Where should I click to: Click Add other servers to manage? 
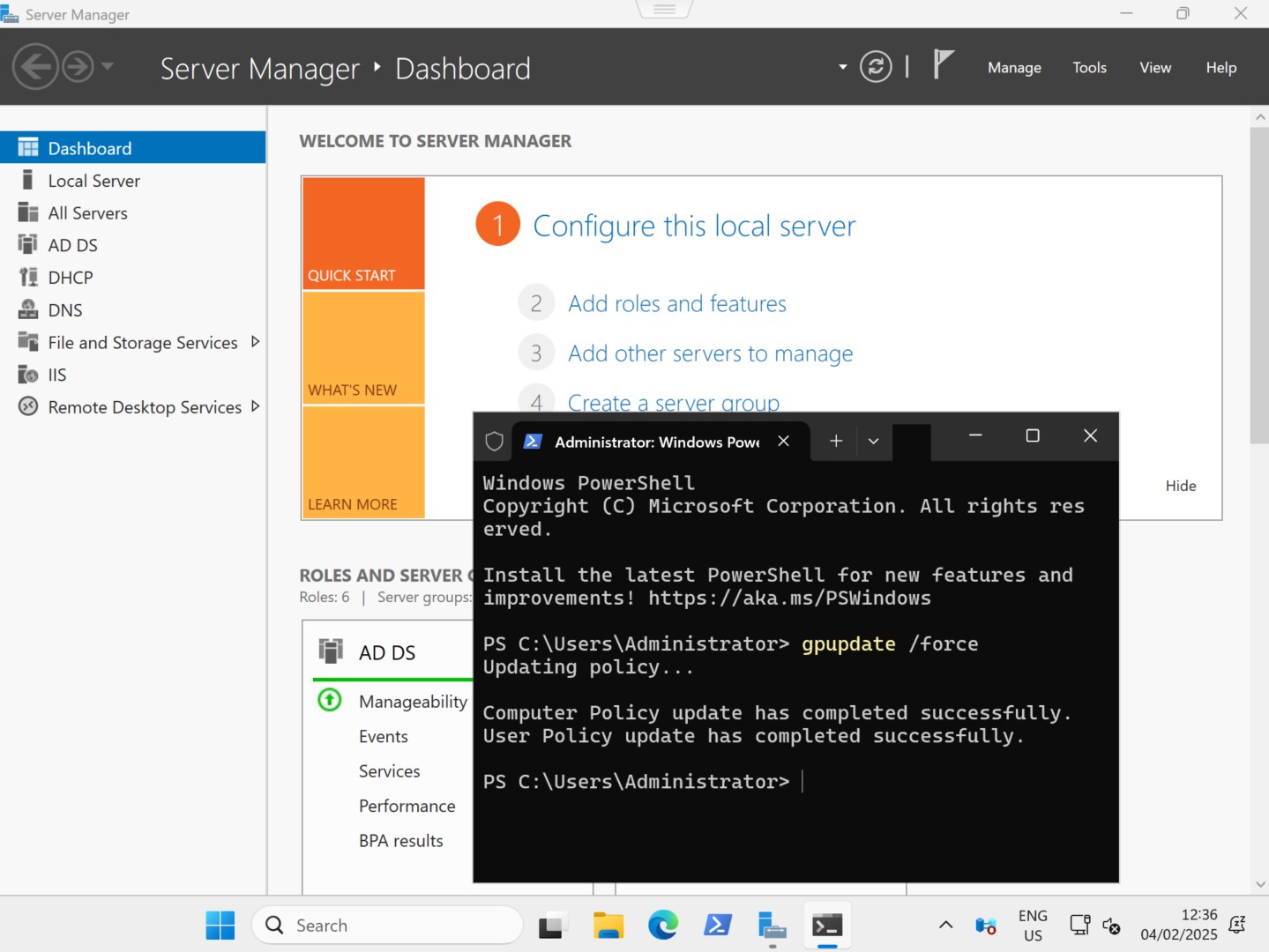[x=711, y=353]
